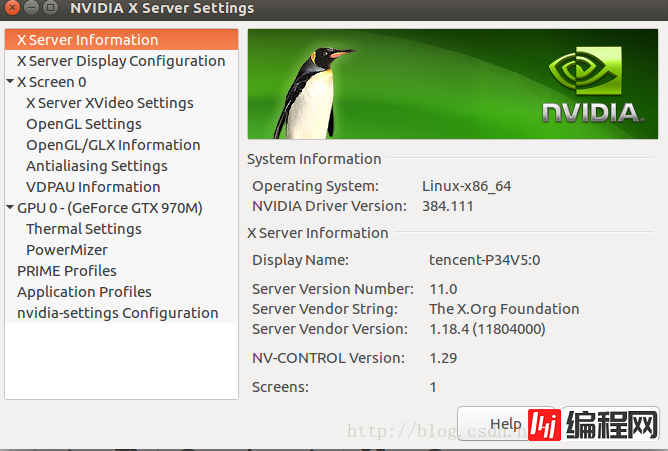Click the Screens label
This screenshot has height=451, width=668.
point(280,387)
